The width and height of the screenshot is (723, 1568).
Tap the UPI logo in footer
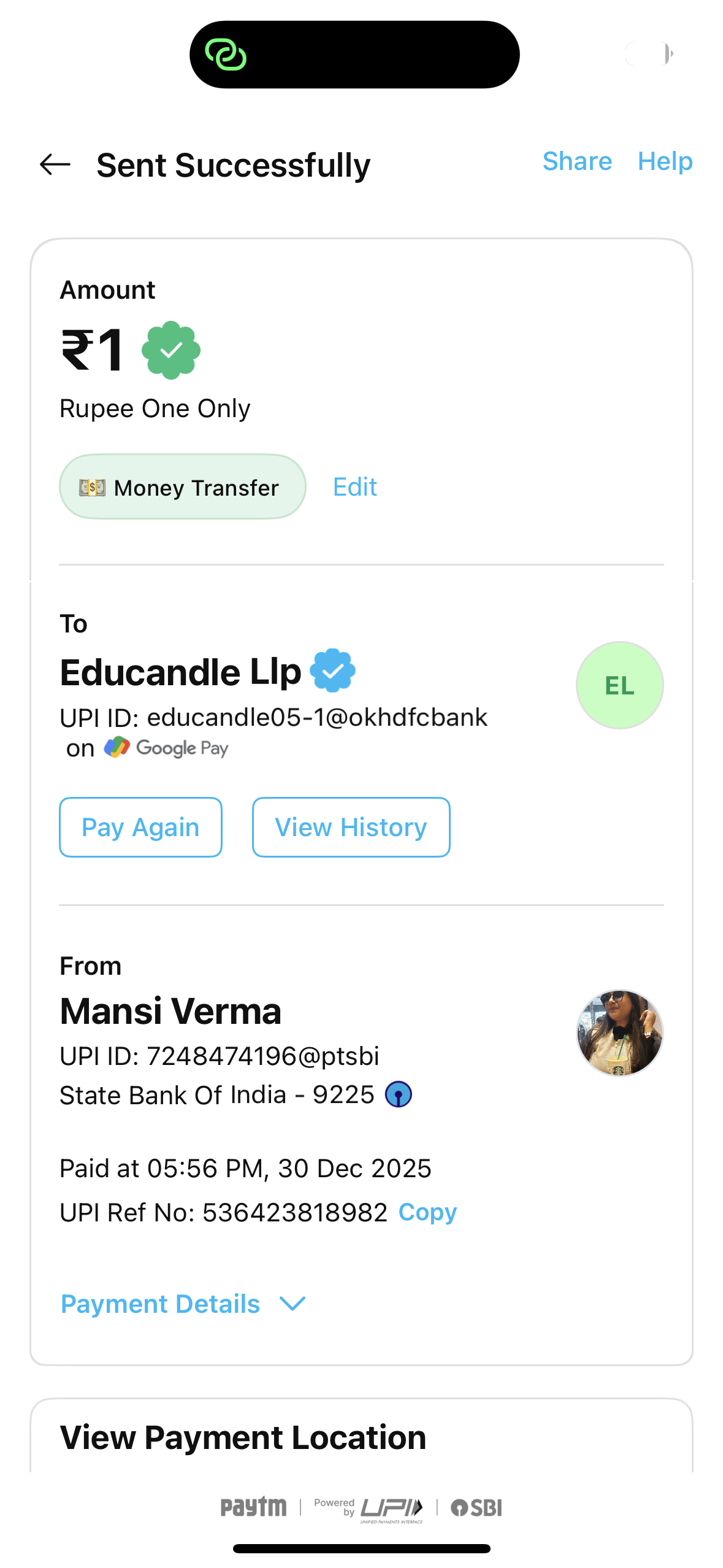click(x=391, y=1508)
